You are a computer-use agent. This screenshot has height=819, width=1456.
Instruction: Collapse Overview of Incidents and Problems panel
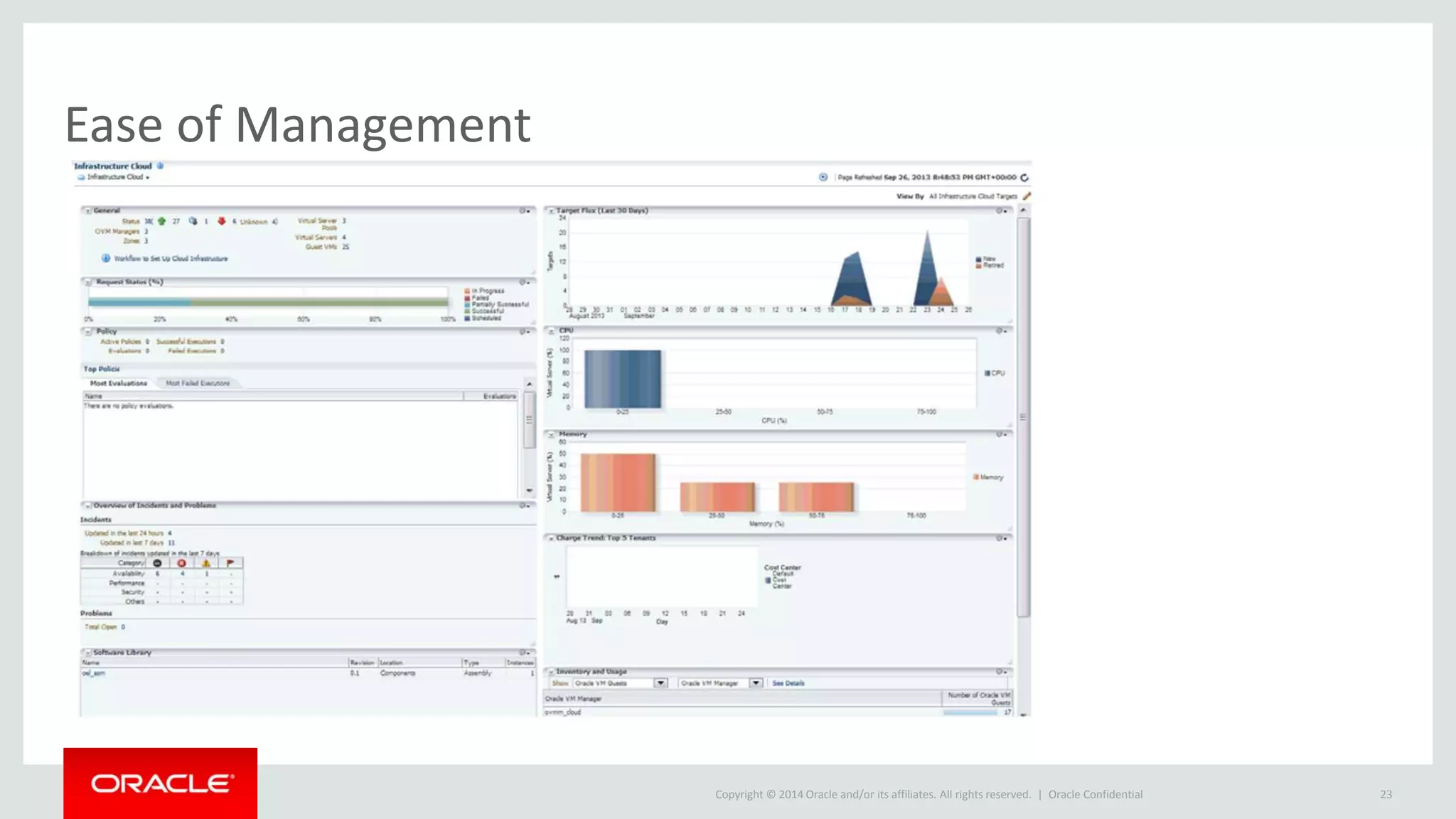pyautogui.click(x=87, y=505)
